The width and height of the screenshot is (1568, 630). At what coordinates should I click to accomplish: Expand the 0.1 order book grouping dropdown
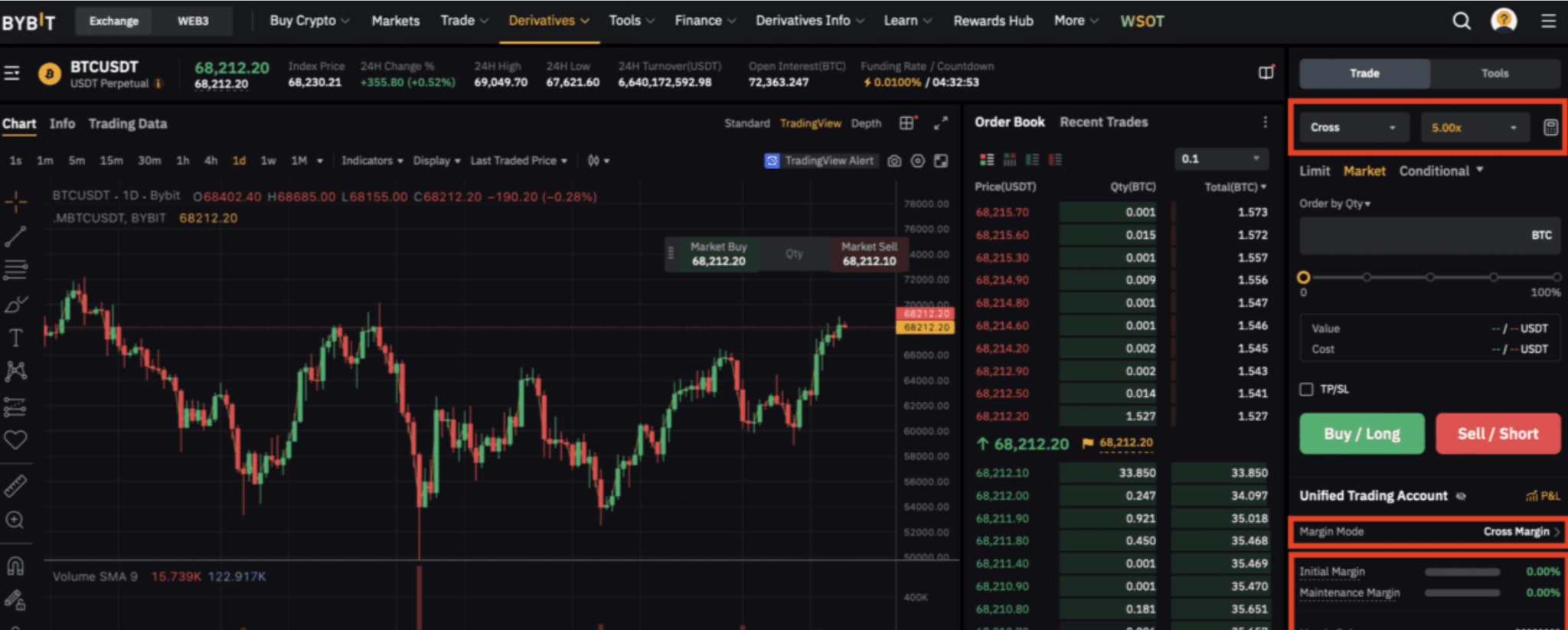click(x=1220, y=159)
